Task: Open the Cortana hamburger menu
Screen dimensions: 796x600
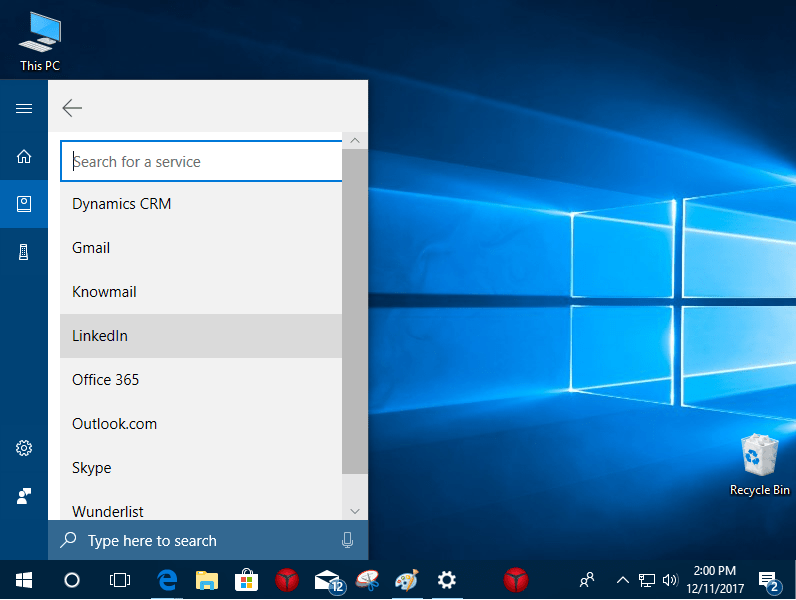Action: click(24, 108)
